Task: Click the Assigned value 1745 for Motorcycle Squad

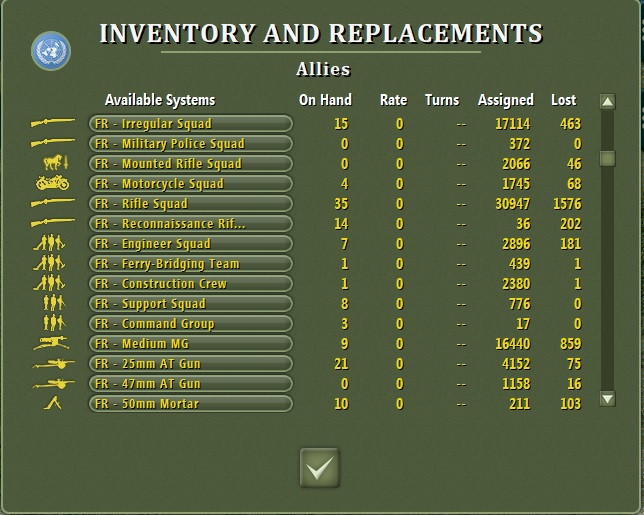Action: pos(516,184)
